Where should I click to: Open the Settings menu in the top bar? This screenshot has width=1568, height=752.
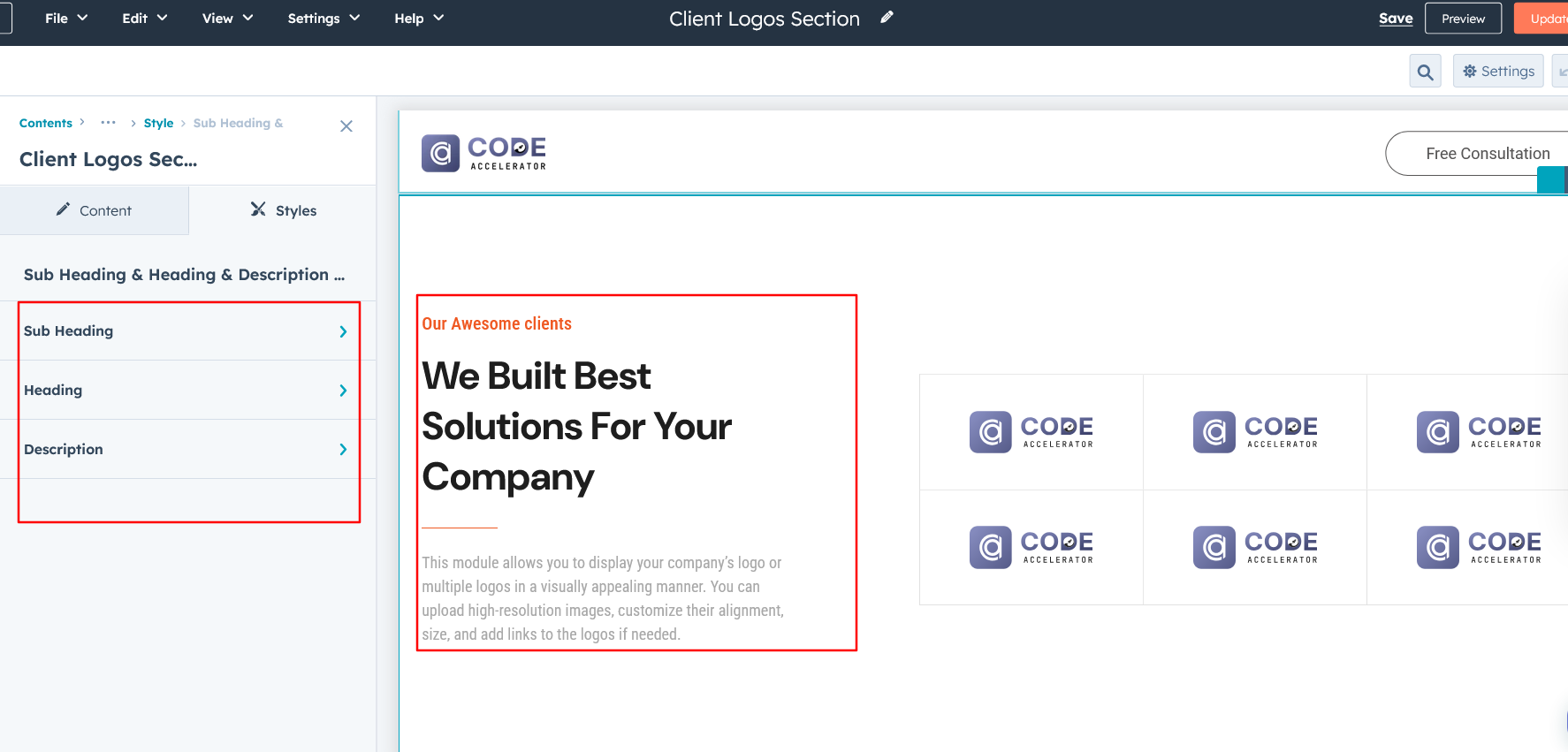(323, 19)
